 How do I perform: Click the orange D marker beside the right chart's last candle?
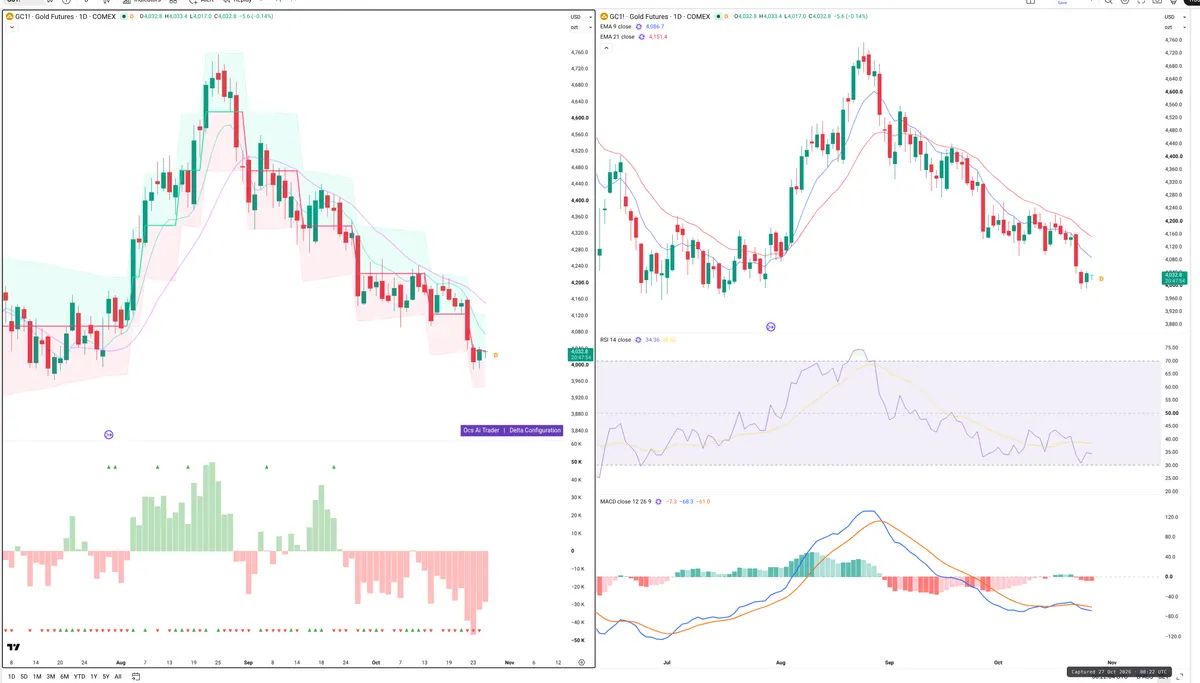(x=1101, y=278)
